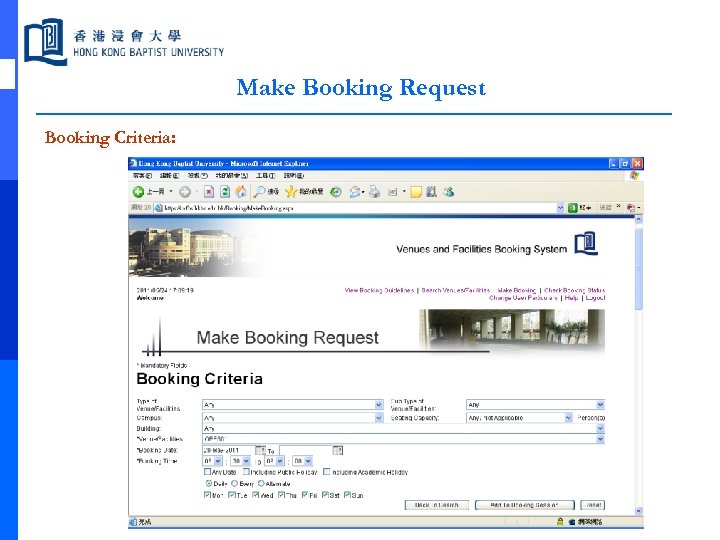The width and height of the screenshot is (720, 540).
Task: Tick the Including Academic Holiday checkbox
Action: [326, 472]
